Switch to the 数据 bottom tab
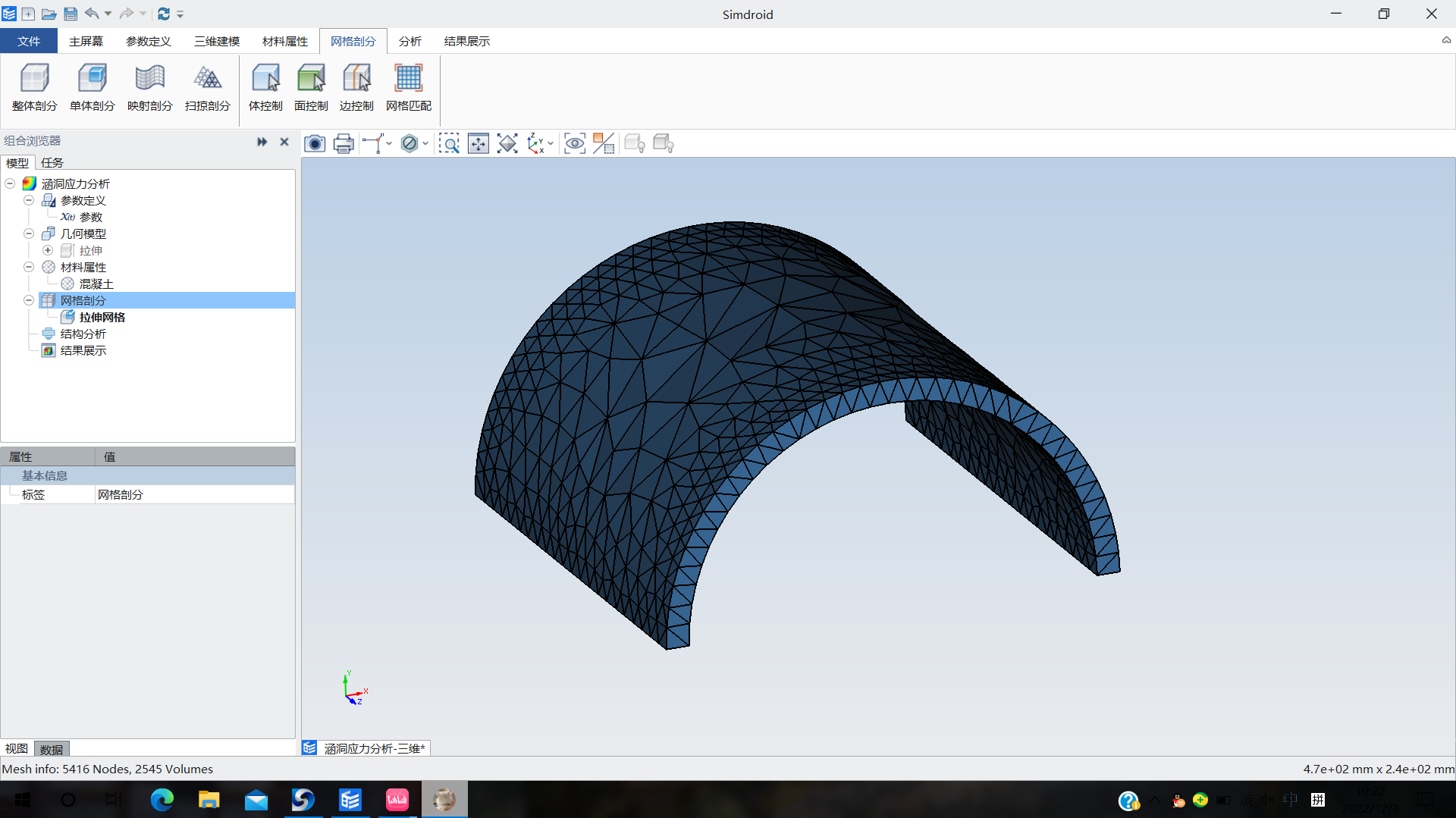Screen dimensions: 1456x818 tap(52, 749)
